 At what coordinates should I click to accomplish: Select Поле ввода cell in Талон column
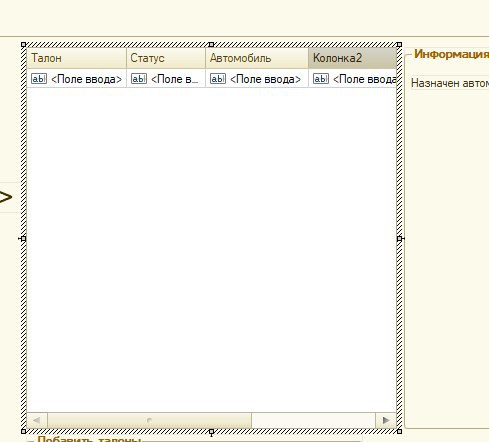(x=76, y=79)
